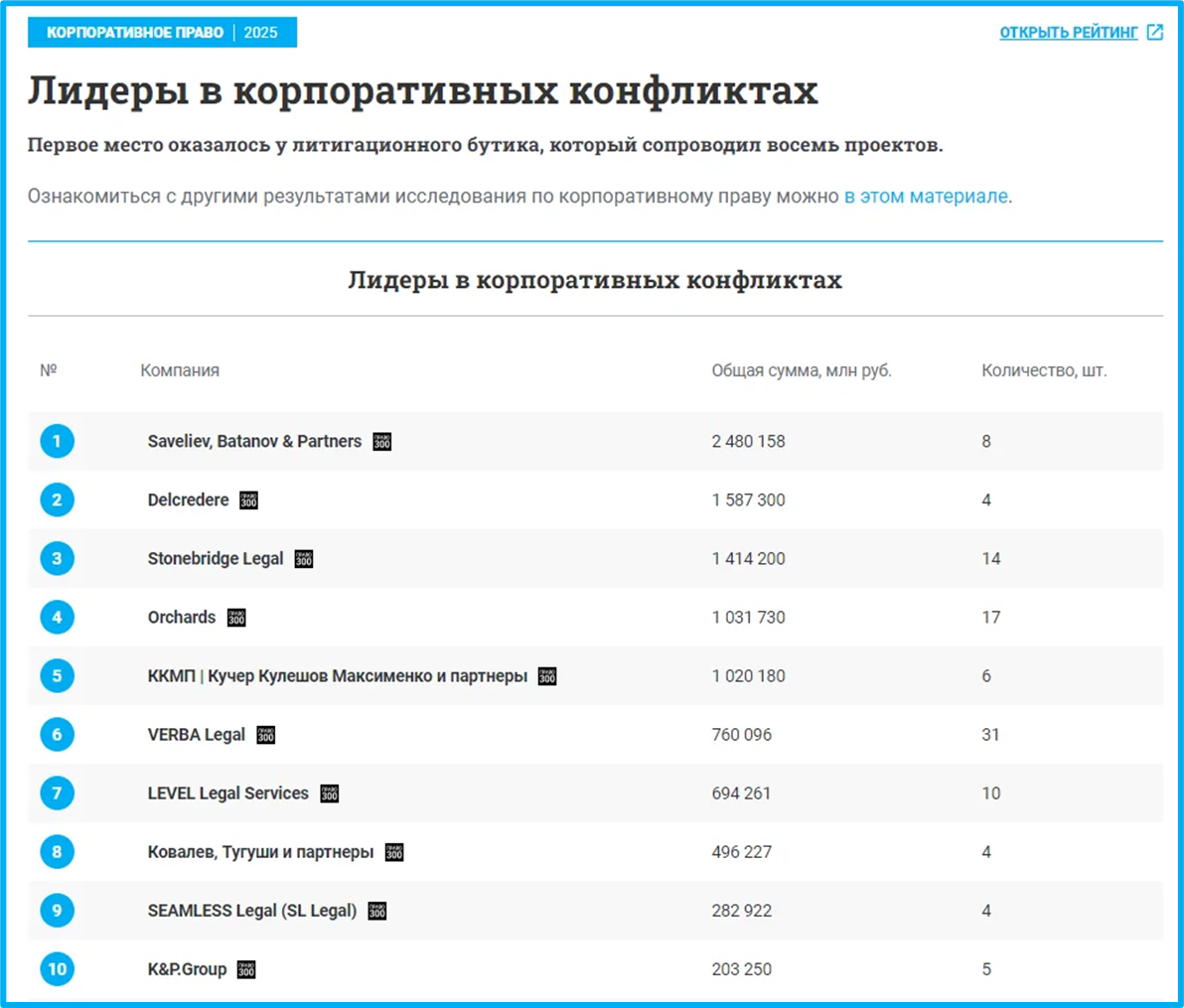
Task: Open Ковалев, Тугуши и партнеры company name
Action: pyautogui.click(x=260, y=852)
